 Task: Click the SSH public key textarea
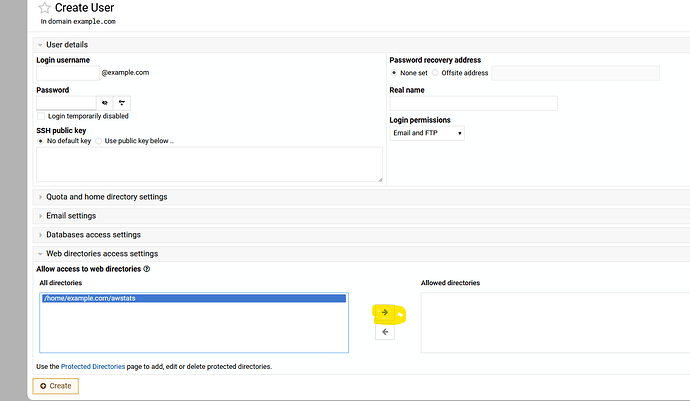point(209,164)
